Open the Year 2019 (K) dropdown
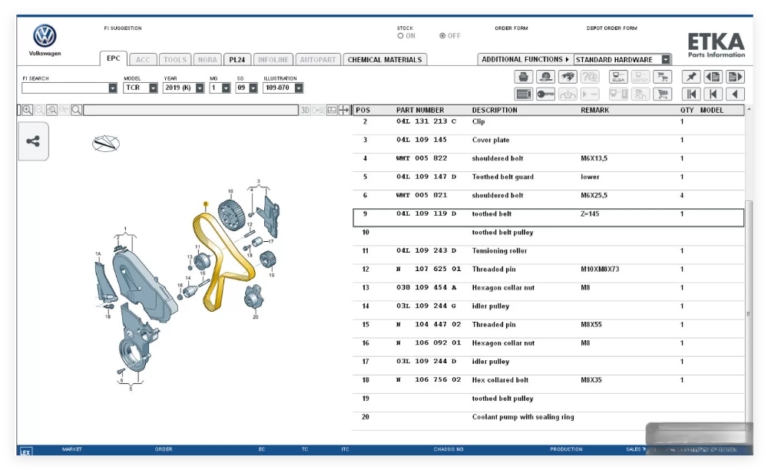The image size is (768, 470). coord(200,88)
